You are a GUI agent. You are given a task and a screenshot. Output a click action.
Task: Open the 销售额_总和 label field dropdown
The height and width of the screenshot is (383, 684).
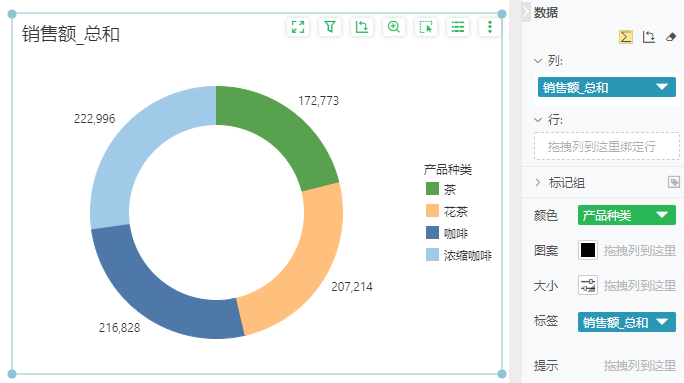[x=627, y=322]
